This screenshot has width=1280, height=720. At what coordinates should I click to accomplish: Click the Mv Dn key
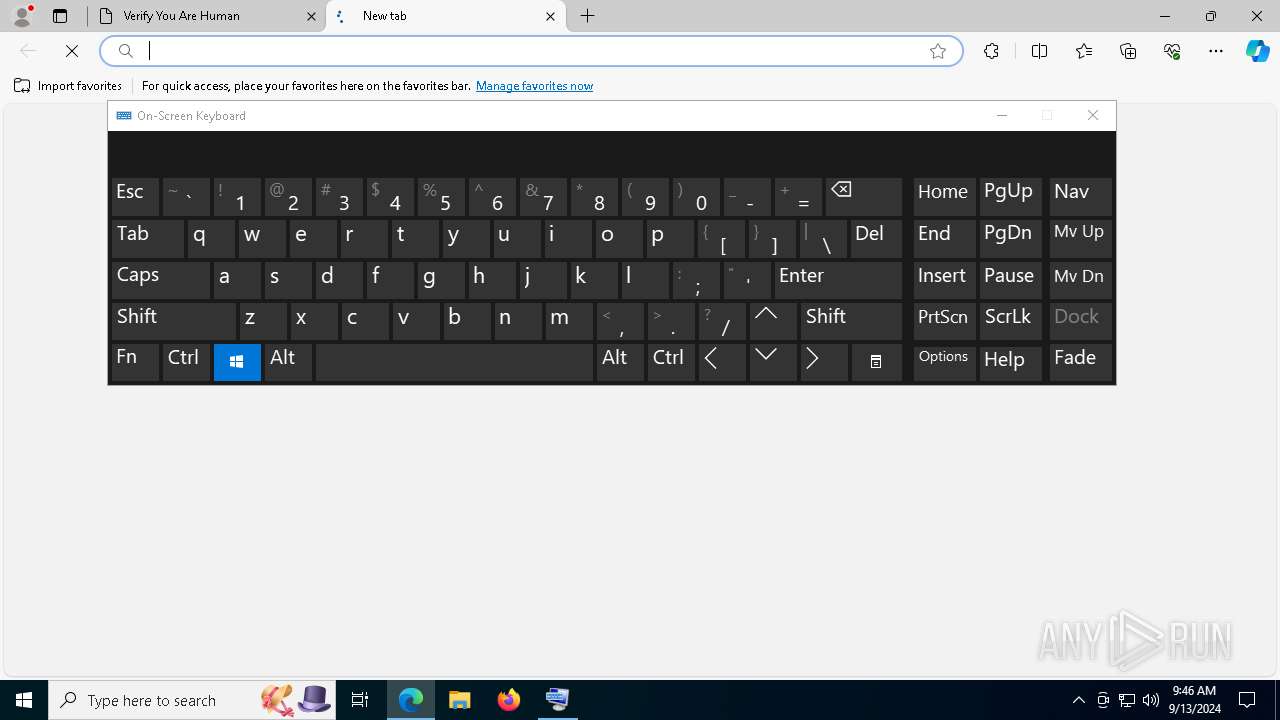coord(1080,279)
